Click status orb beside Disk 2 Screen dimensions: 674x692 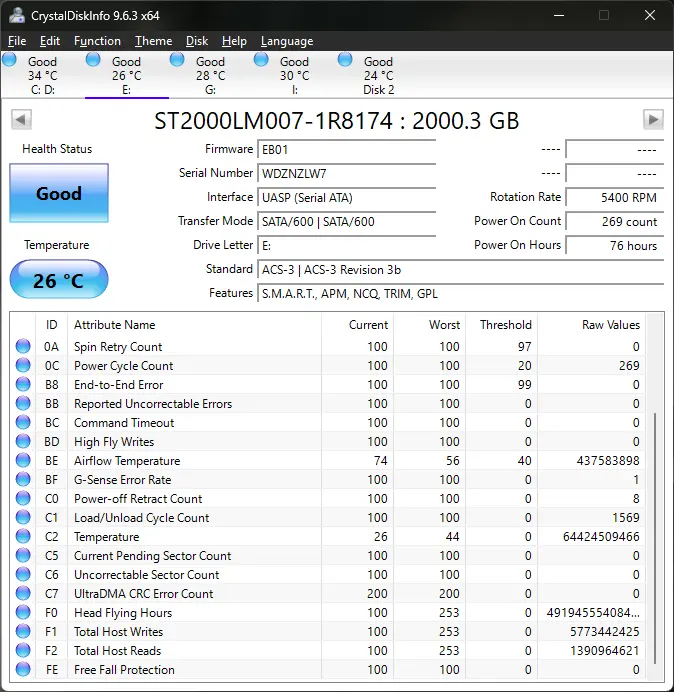pyautogui.click(x=345, y=59)
